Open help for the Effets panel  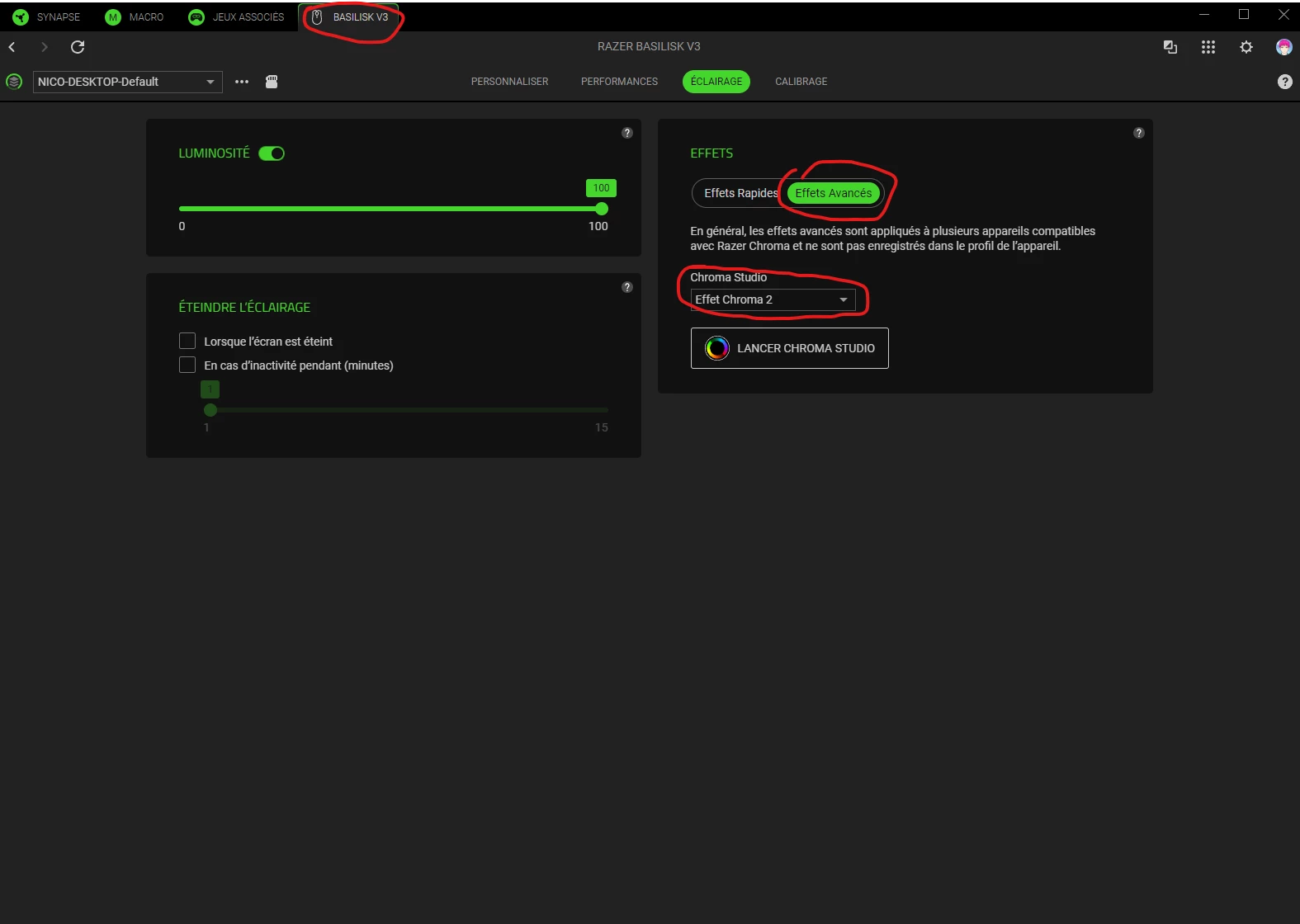tap(1139, 133)
